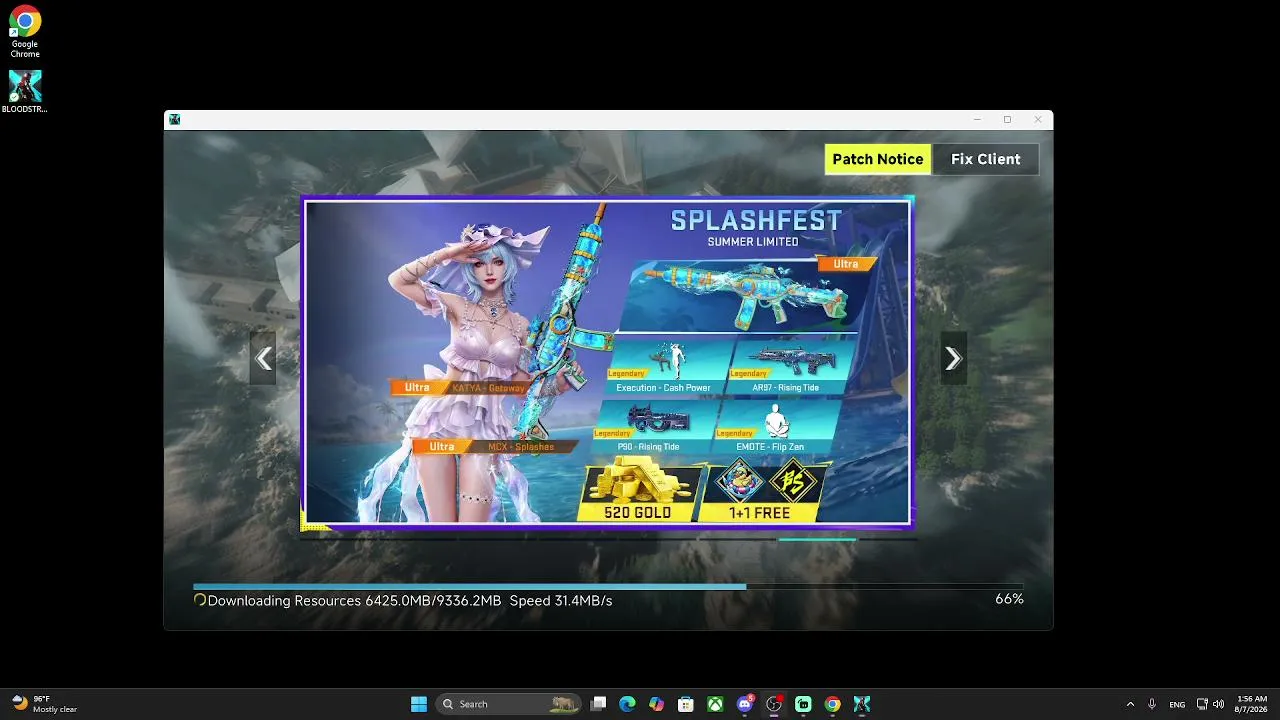Screen dimensions: 1280x720
Task: Switch to OBS Studio in the taskbar
Action: [774, 704]
